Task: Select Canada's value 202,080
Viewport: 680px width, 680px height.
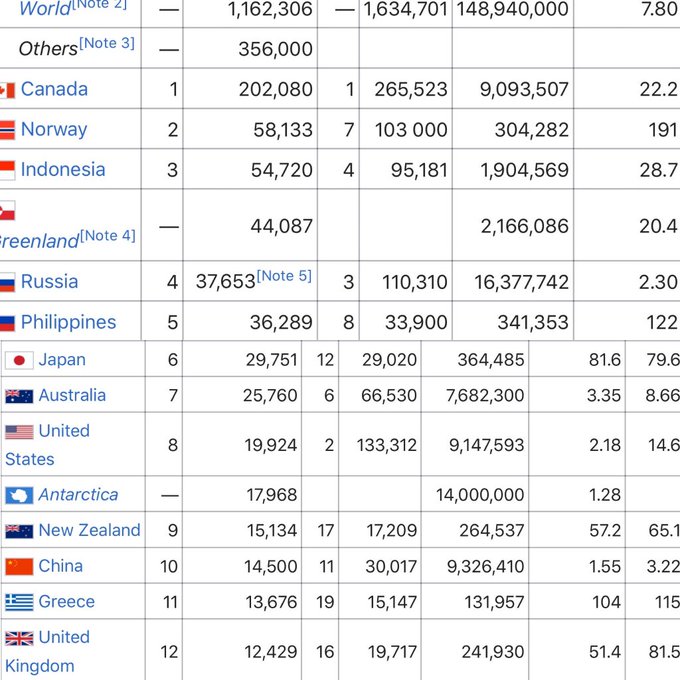Action: click(x=275, y=89)
